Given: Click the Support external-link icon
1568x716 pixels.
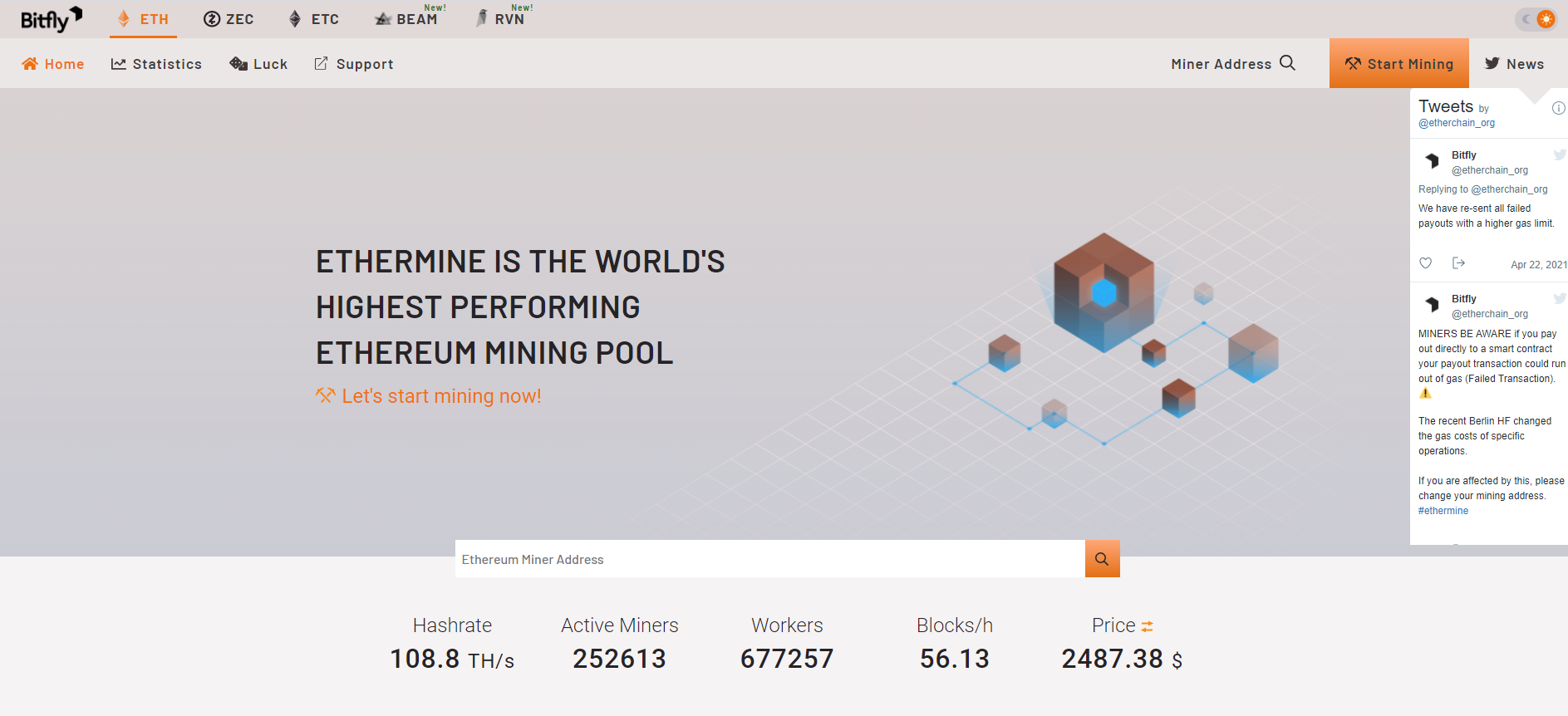Looking at the screenshot, I should coord(321,63).
